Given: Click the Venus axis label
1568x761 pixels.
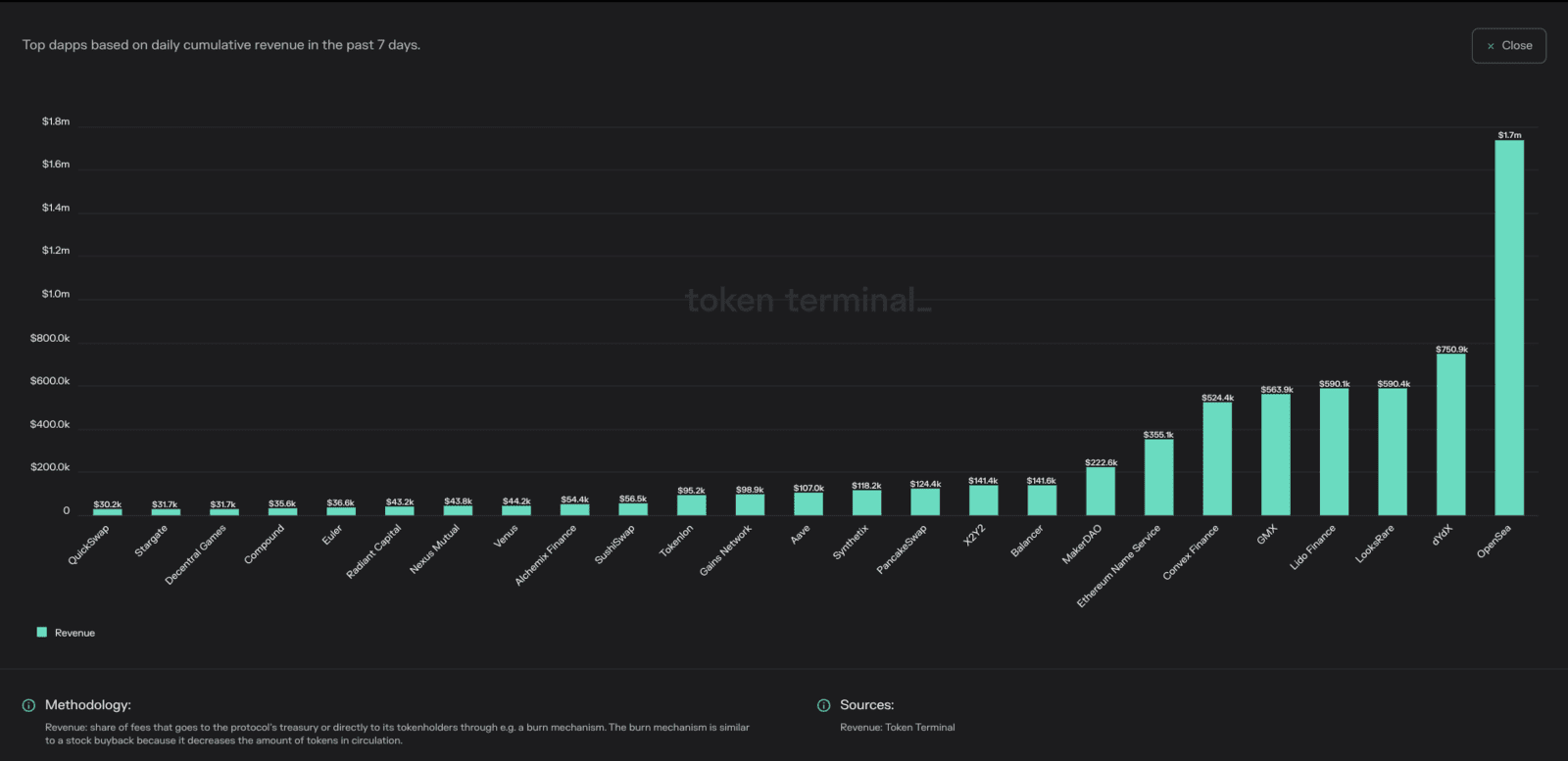Looking at the screenshot, I should (x=506, y=536).
